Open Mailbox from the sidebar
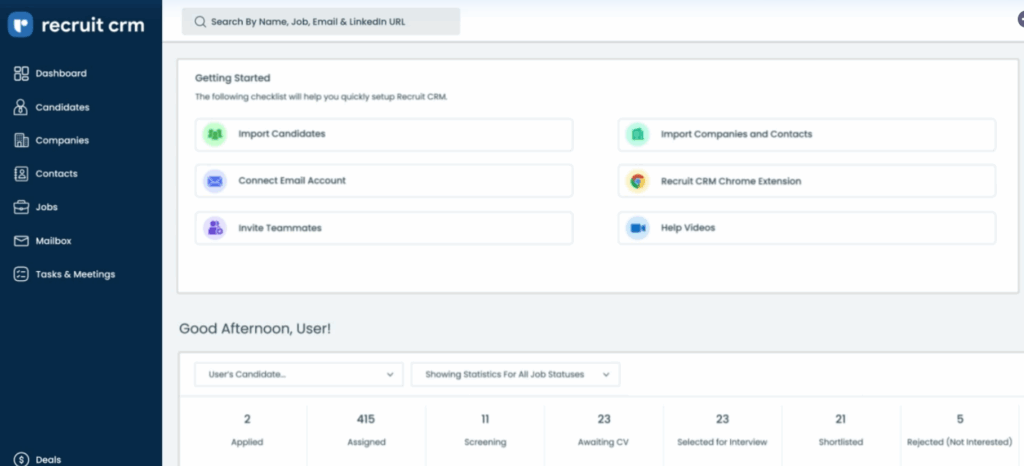1024x466 pixels. 54,241
